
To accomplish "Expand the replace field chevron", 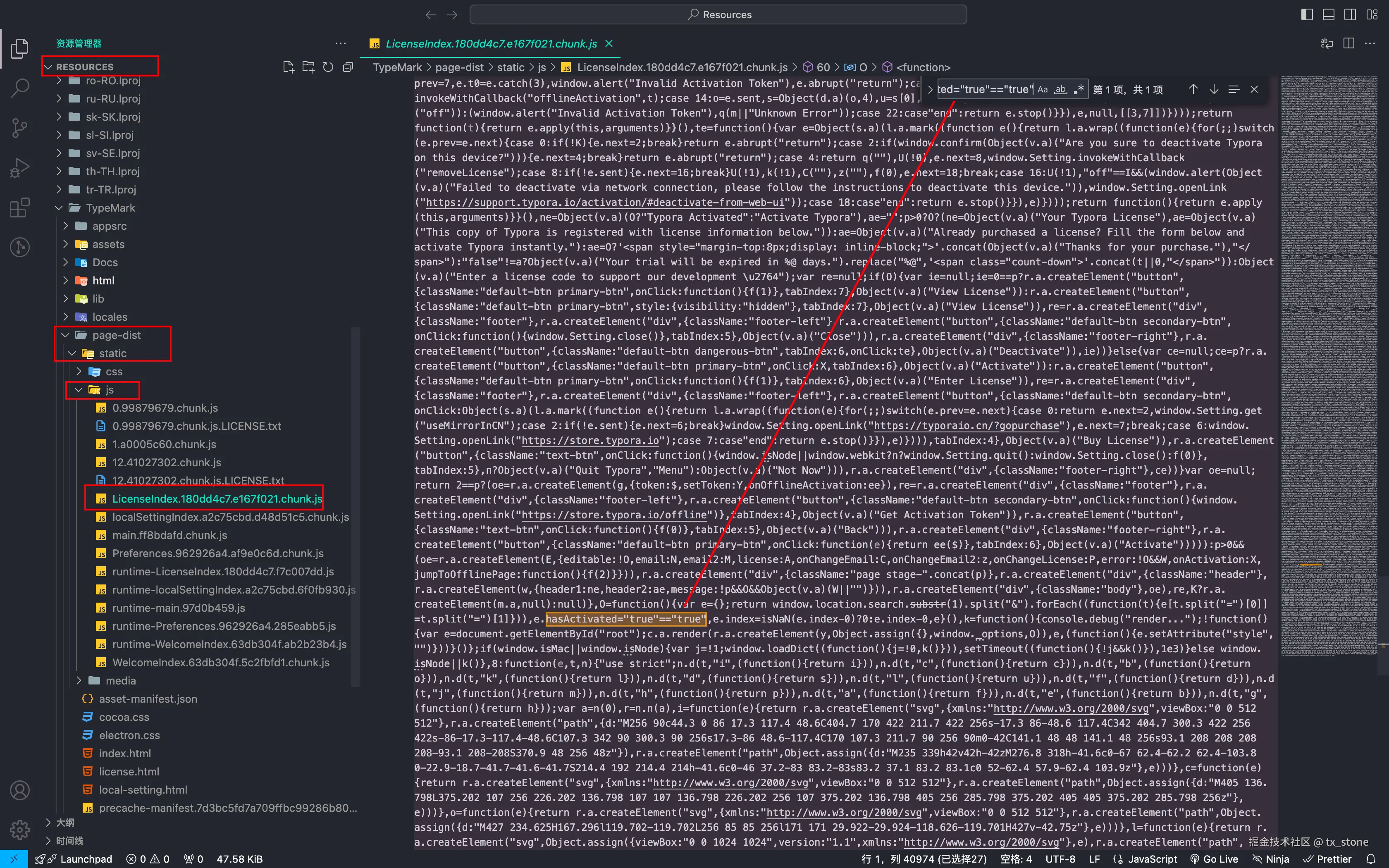I will [x=930, y=90].
